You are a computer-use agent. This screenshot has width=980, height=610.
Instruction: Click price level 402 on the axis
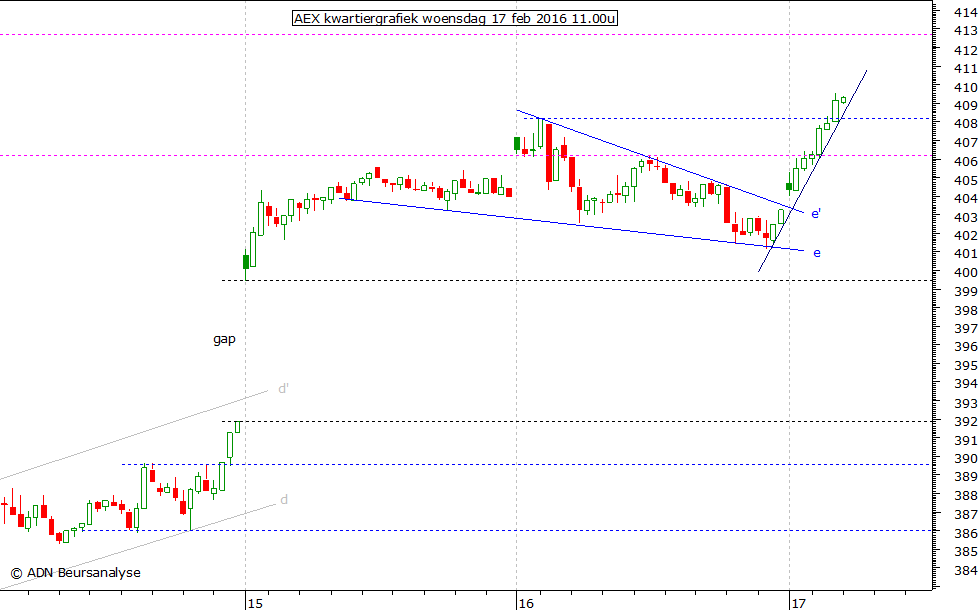966,235
